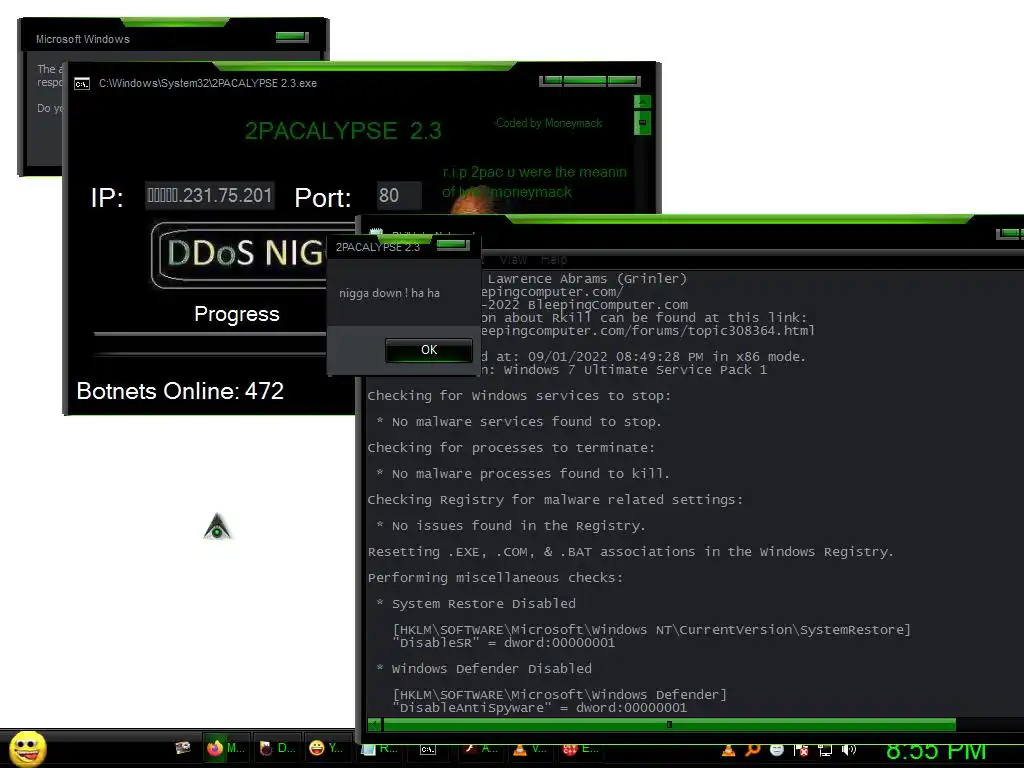Open the smiley-face Start button
The image size is (1024, 768).
click(27, 749)
